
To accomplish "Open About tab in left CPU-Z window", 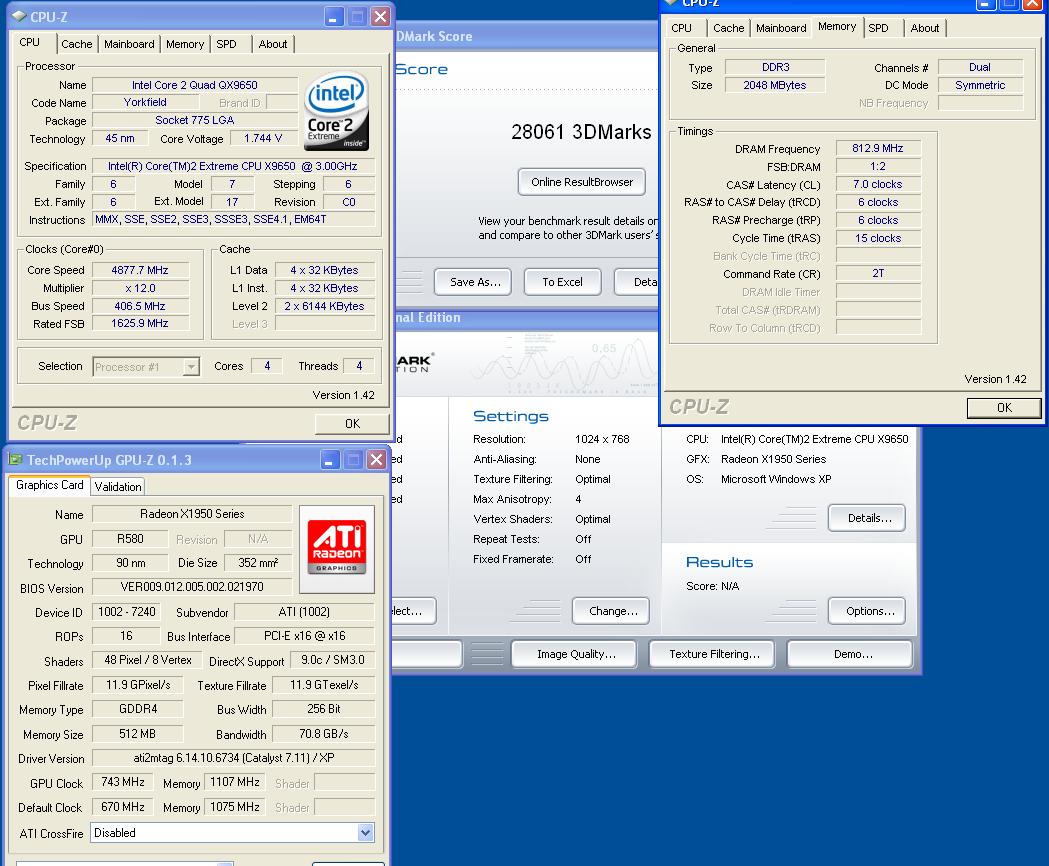I will click(273, 44).
